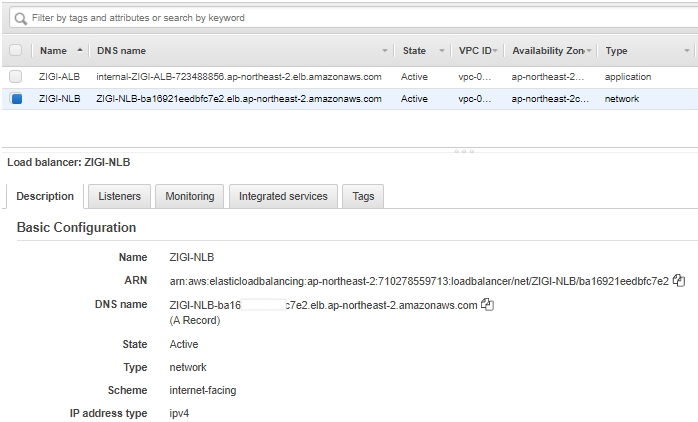
Task: Open the Availability Zones column dropdown arrow
Action: [x=588, y=51]
